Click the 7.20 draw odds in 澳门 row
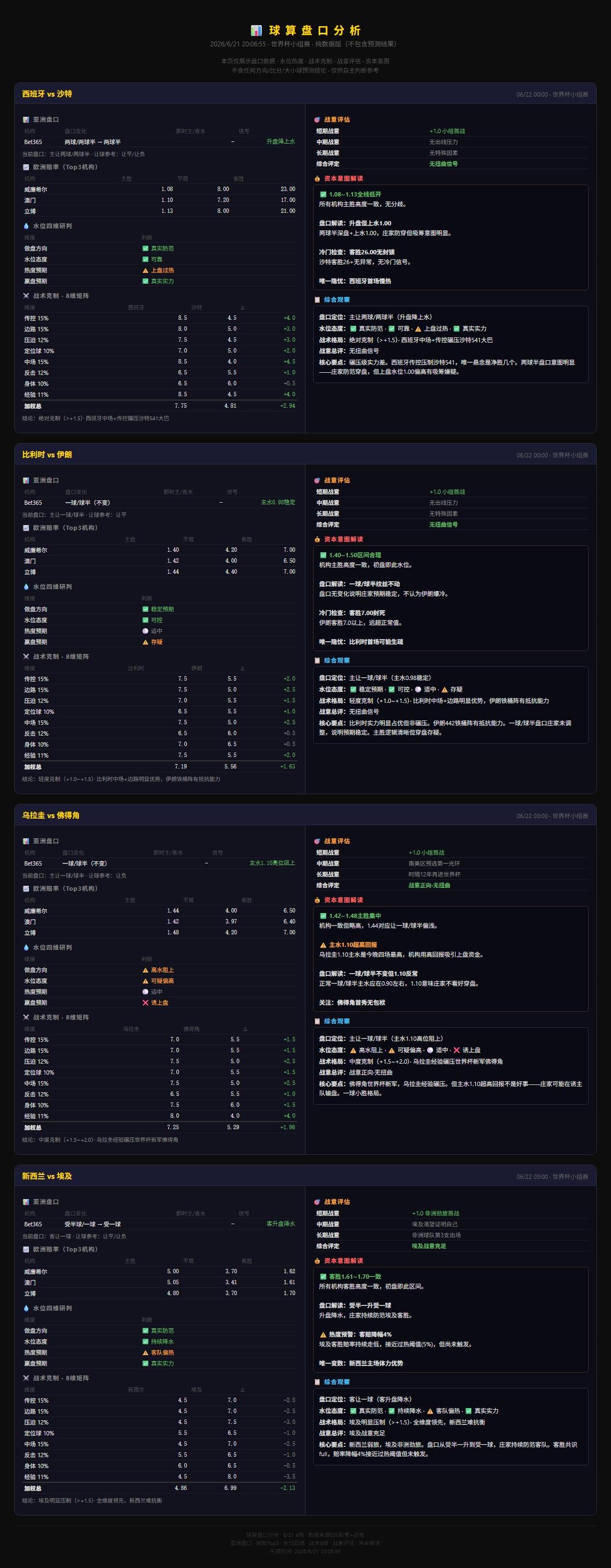 click(x=223, y=200)
